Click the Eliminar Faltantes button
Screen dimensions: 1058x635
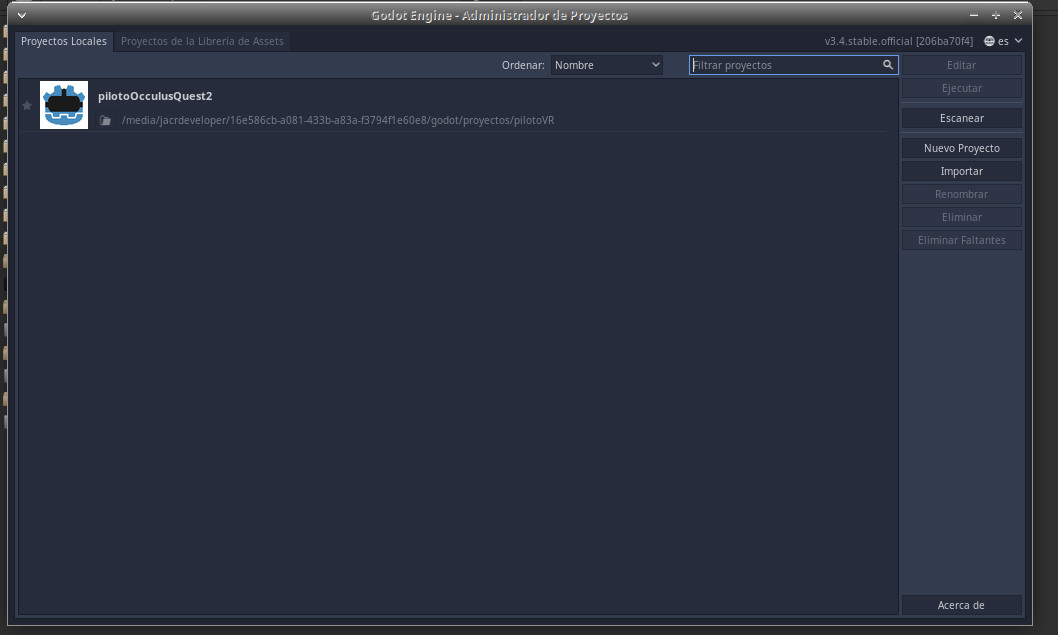(962, 240)
